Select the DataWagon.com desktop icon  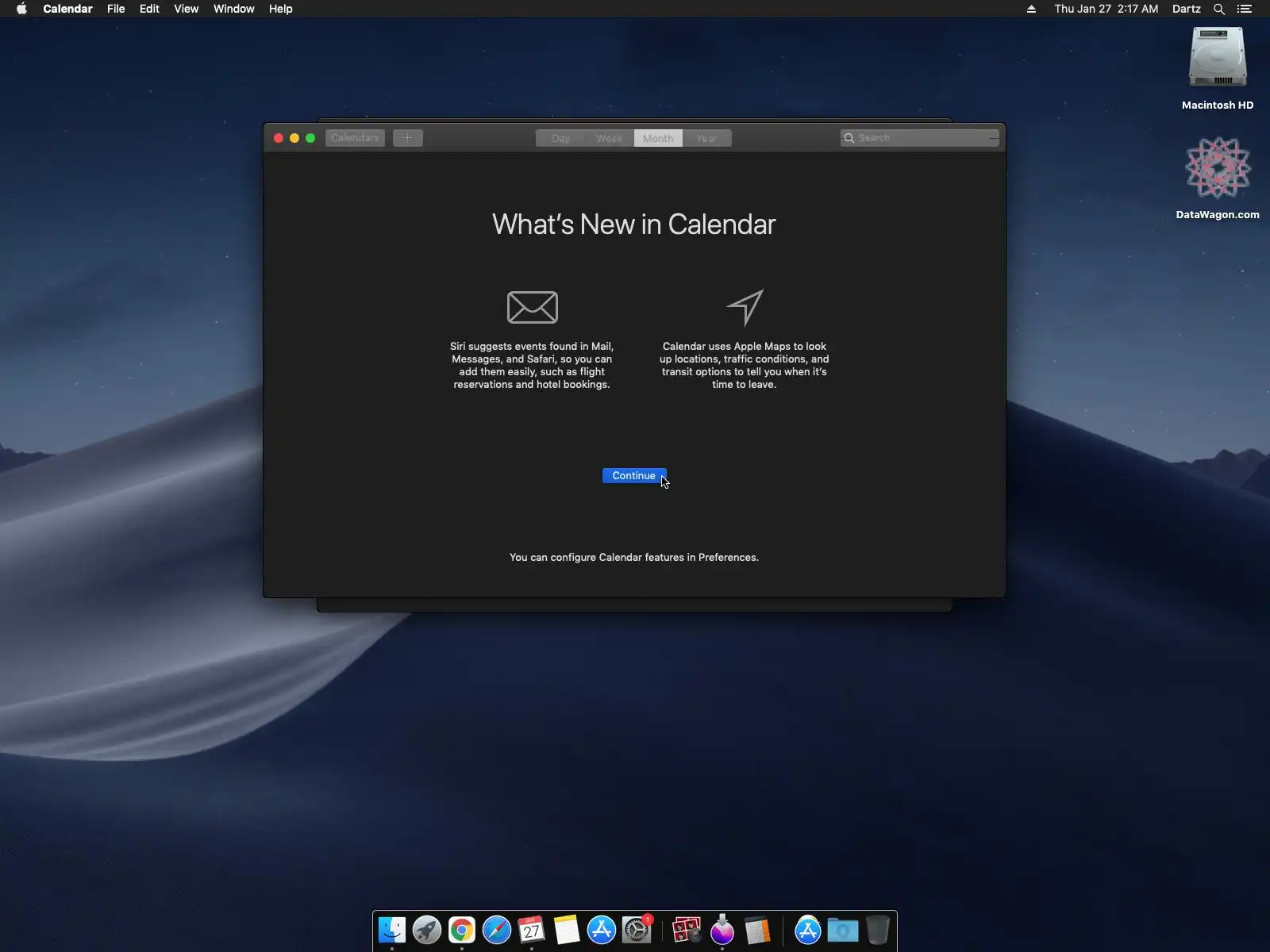[1218, 178]
